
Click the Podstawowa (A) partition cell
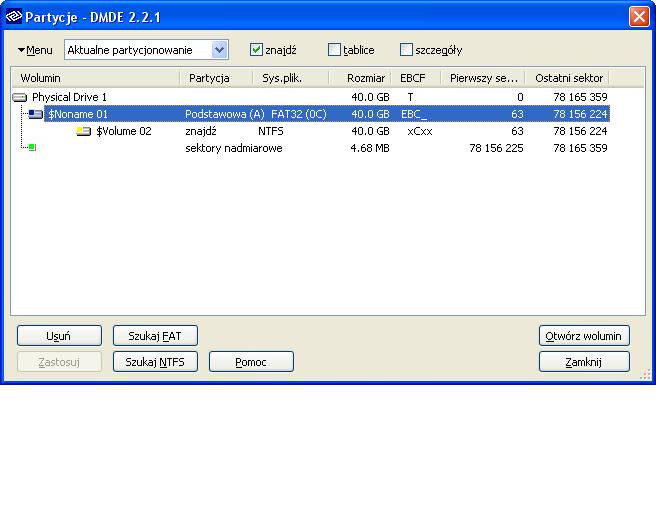click(x=225, y=114)
